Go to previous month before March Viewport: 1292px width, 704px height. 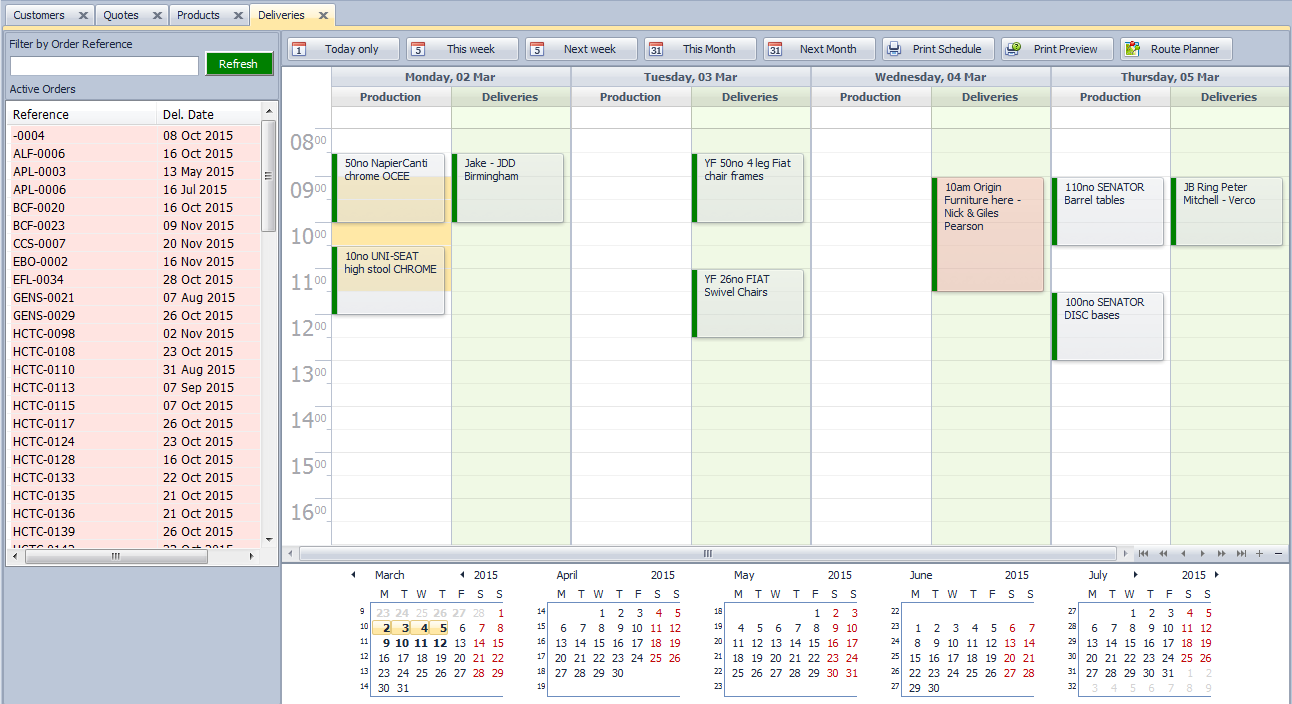[x=353, y=575]
